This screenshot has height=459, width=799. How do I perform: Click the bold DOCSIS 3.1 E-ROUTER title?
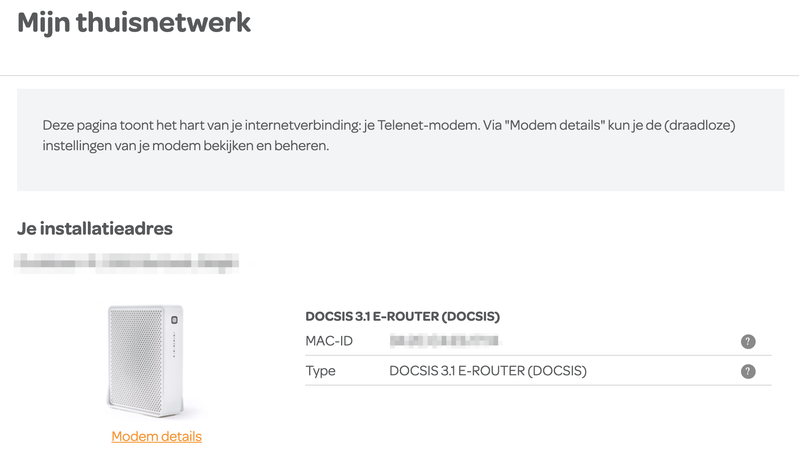coord(402,316)
